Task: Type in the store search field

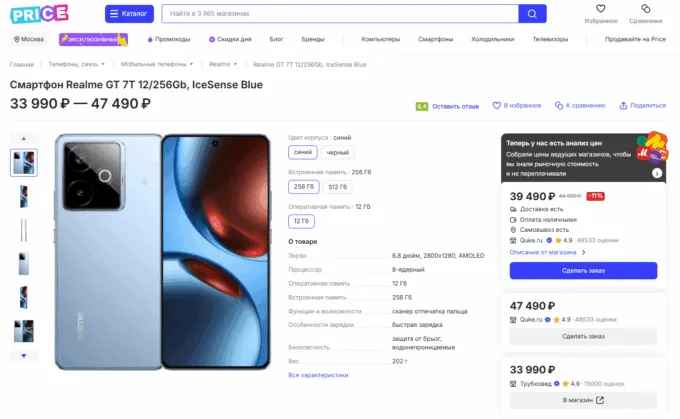Action: coord(338,13)
